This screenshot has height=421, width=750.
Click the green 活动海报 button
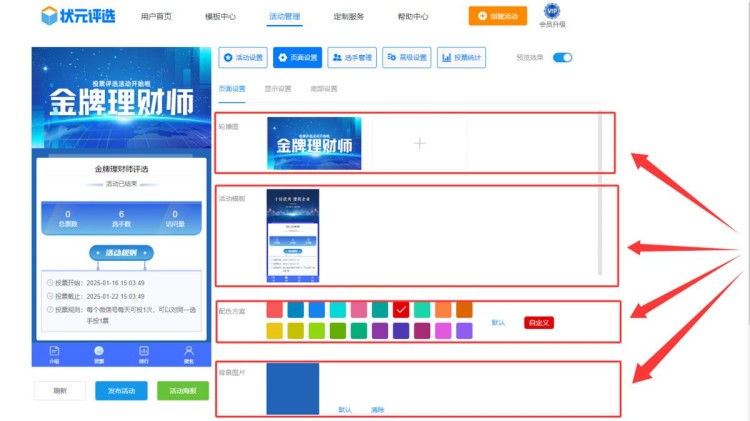(183, 390)
